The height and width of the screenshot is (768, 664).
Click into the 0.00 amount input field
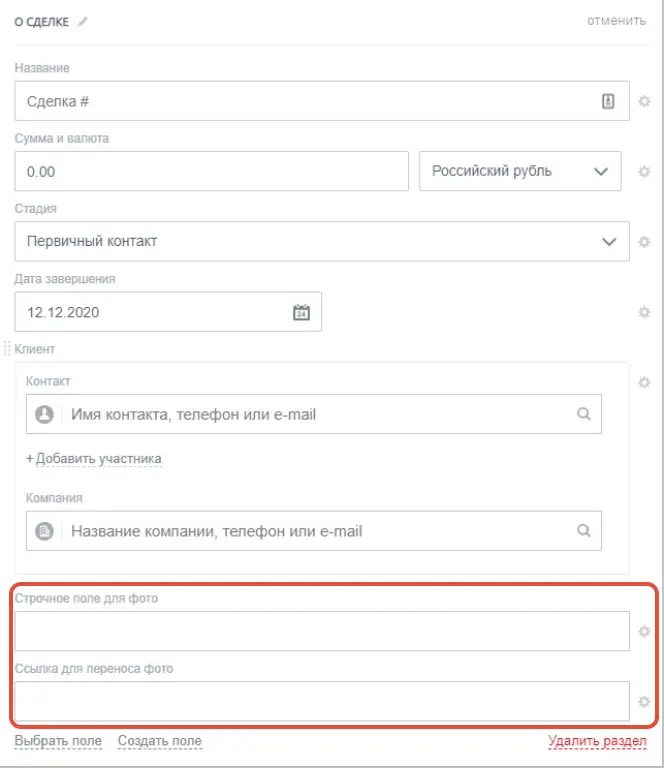point(212,171)
